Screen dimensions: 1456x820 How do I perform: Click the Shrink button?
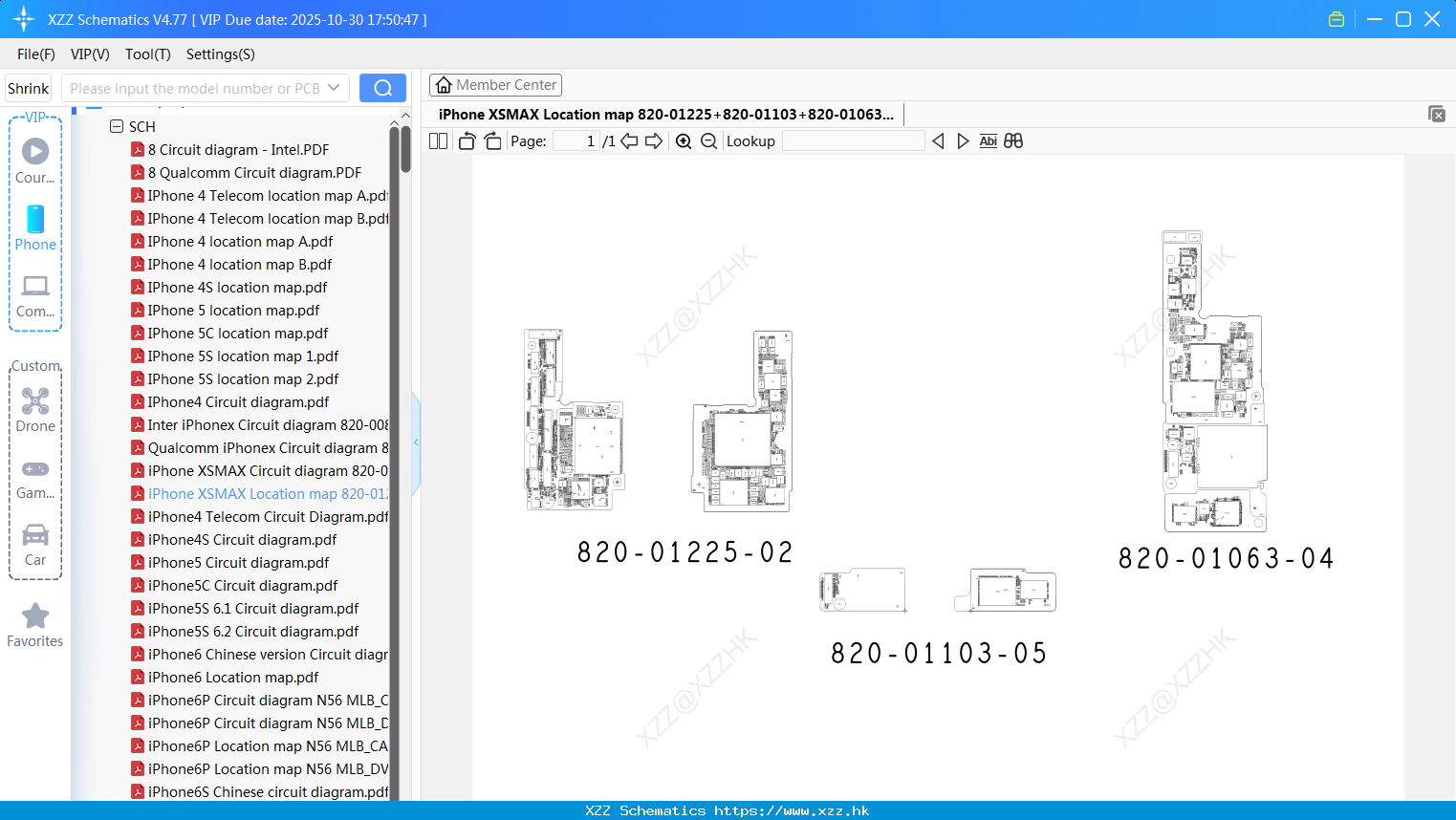click(x=29, y=88)
